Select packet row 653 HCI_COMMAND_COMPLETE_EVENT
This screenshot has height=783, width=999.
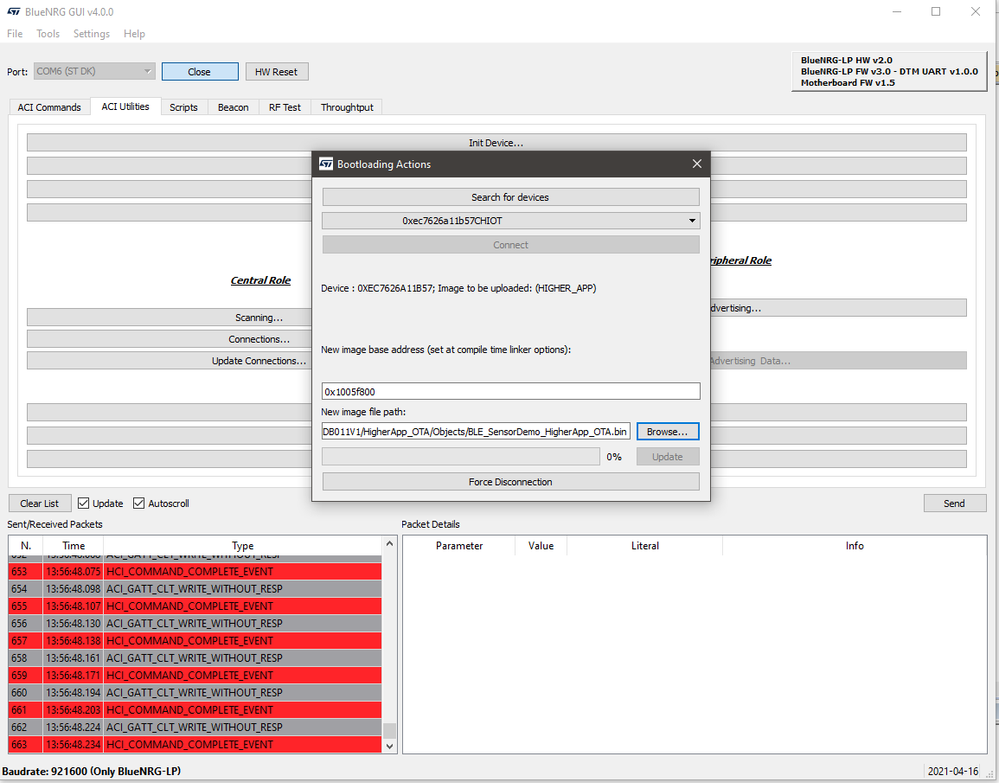click(x=195, y=571)
